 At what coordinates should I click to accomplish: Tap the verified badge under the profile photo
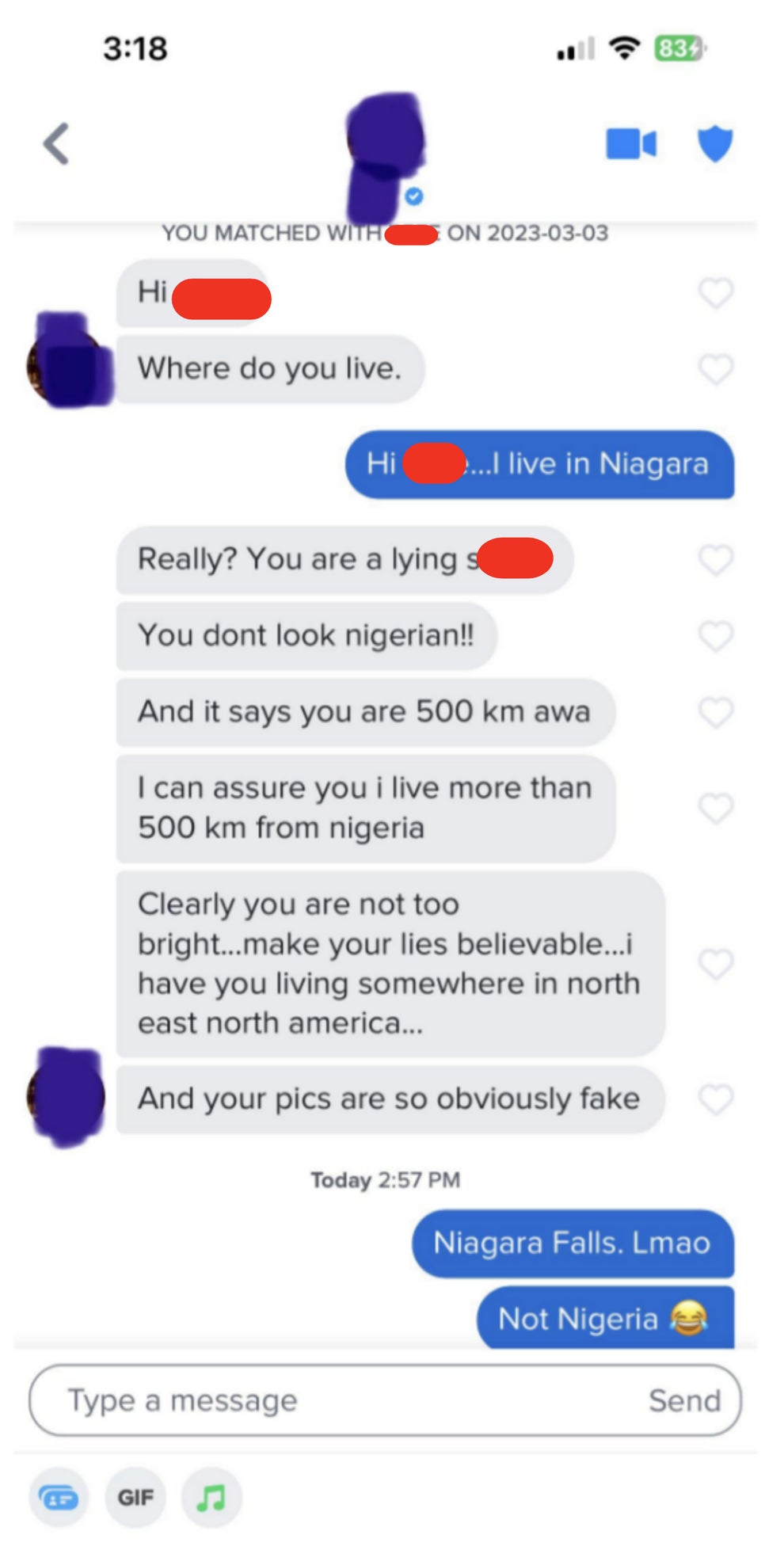pyautogui.click(x=413, y=196)
